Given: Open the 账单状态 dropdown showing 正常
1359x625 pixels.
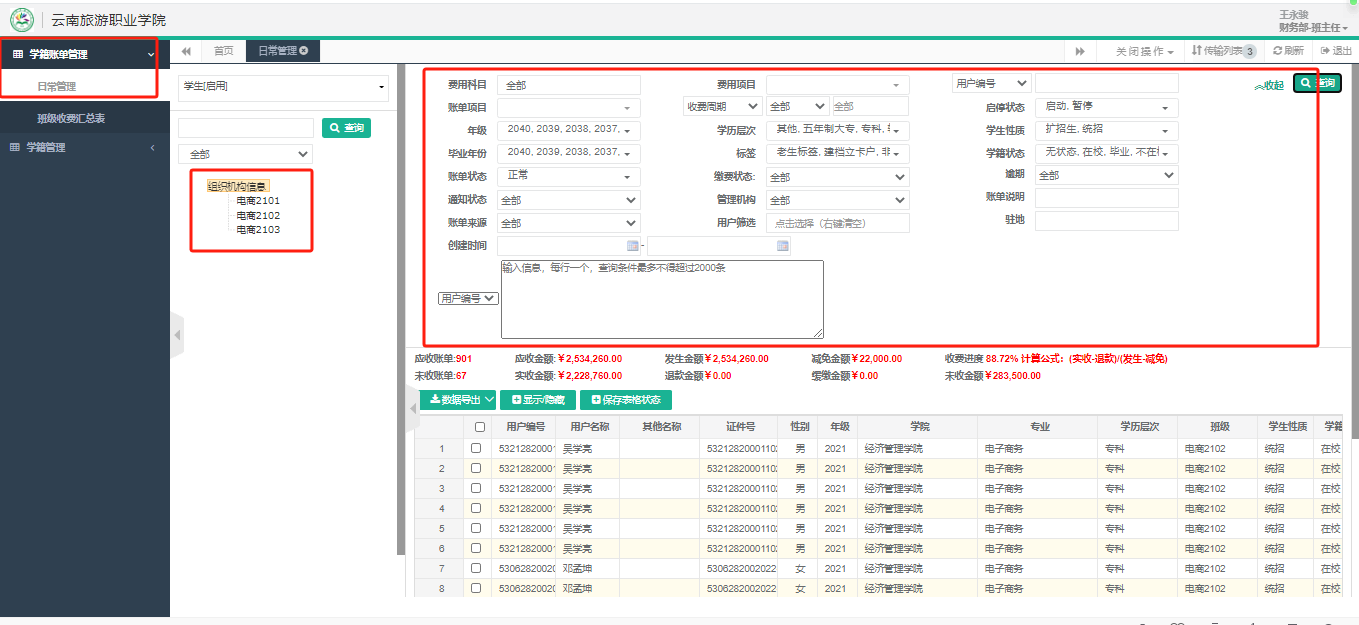Looking at the screenshot, I should coord(568,176).
